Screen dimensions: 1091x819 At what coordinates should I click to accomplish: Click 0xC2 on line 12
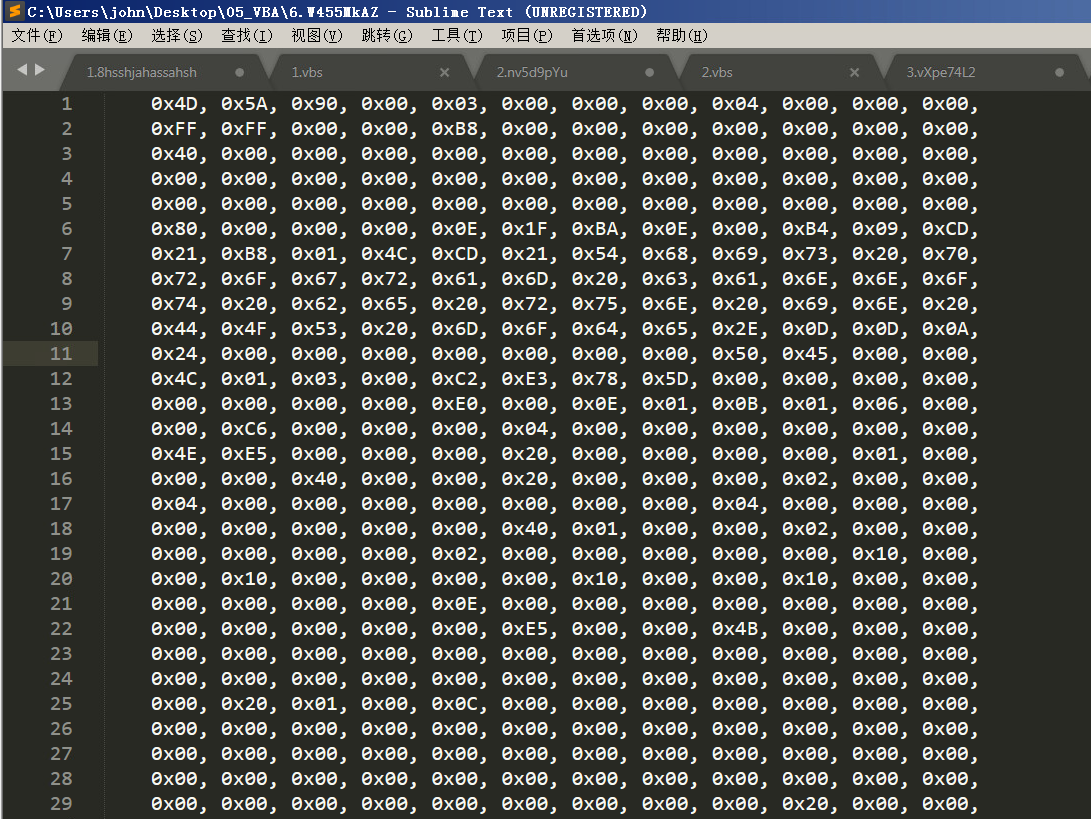tap(455, 379)
